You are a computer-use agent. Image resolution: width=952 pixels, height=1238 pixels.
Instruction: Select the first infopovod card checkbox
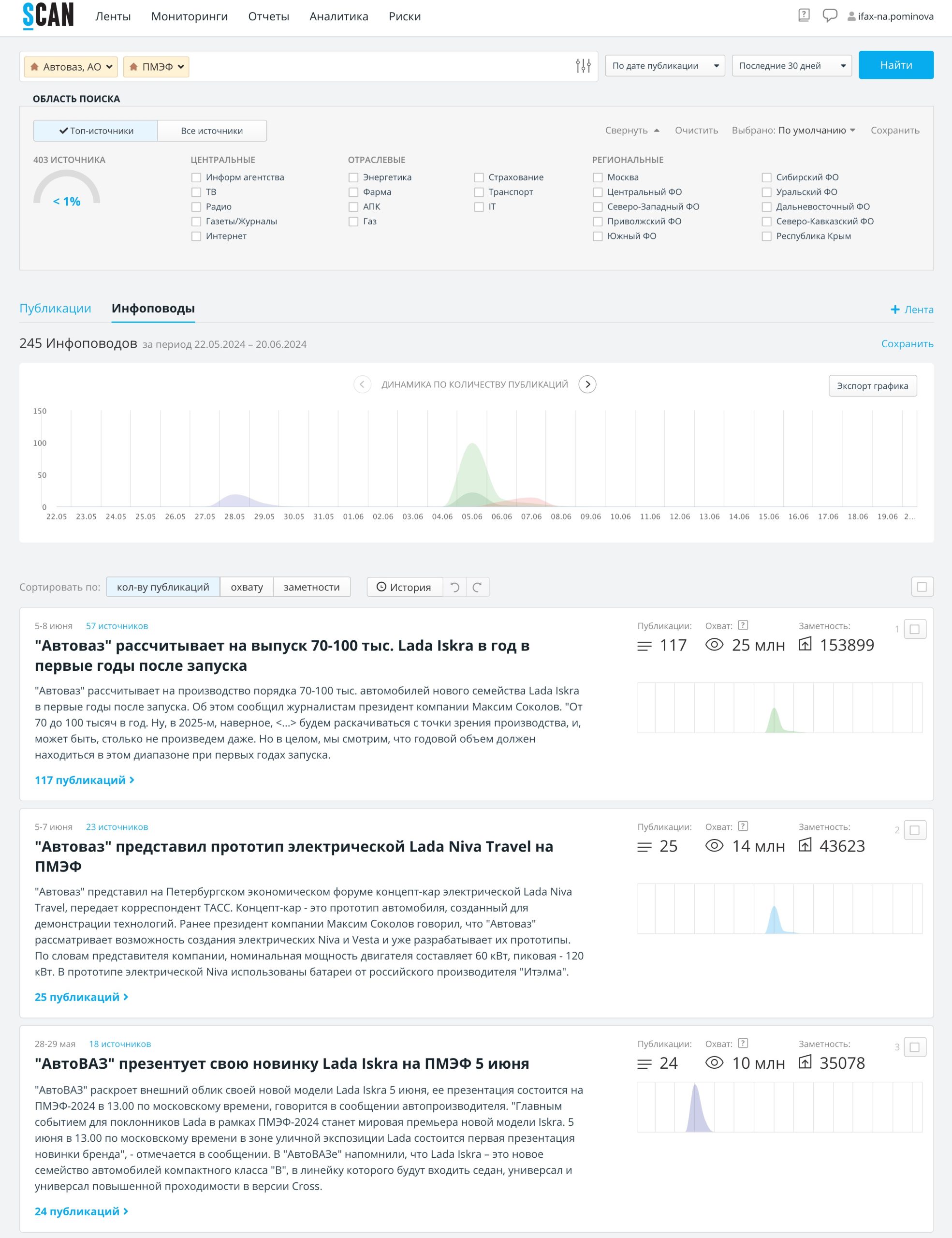pos(915,629)
